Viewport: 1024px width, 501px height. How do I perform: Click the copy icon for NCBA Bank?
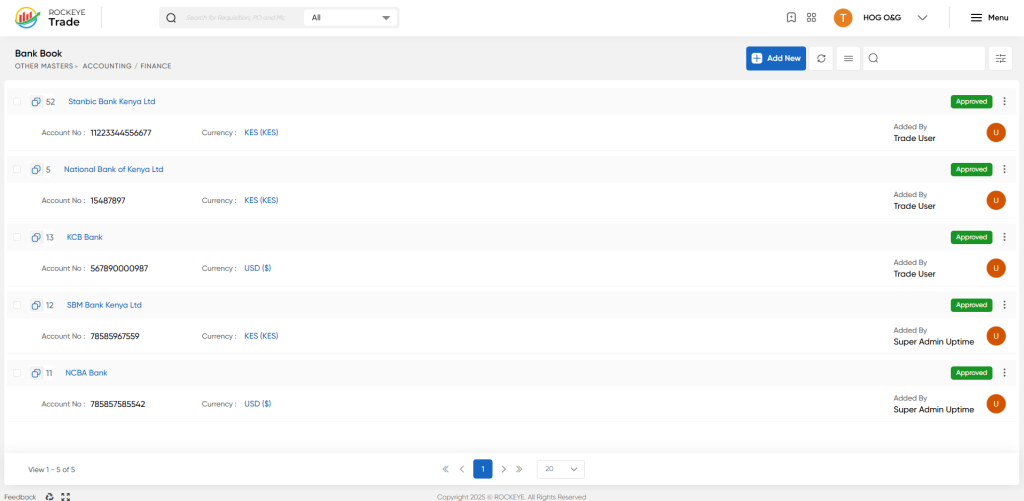point(36,373)
